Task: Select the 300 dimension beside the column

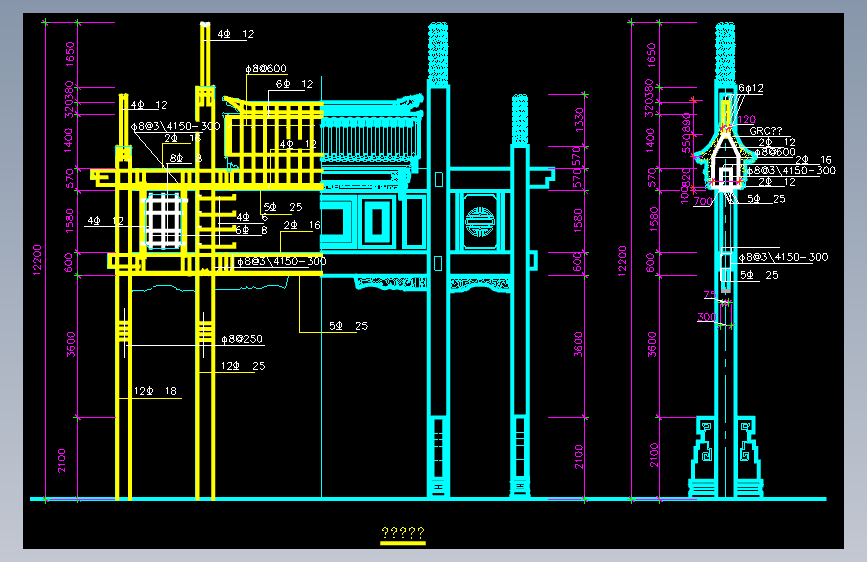Action: (x=707, y=317)
